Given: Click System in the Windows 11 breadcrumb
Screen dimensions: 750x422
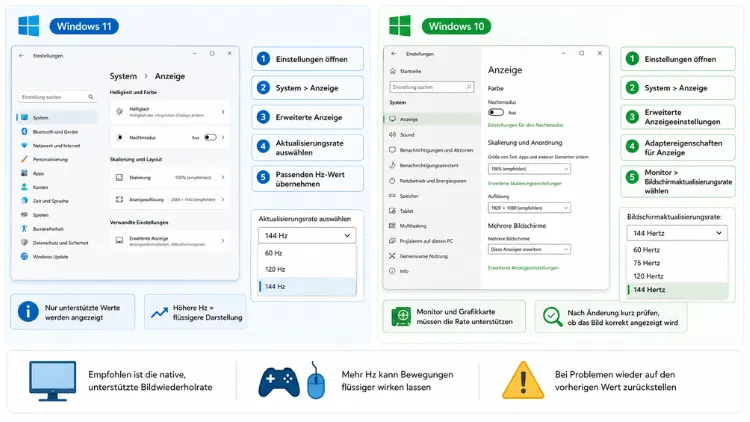Looking at the screenshot, I should tap(123, 76).
